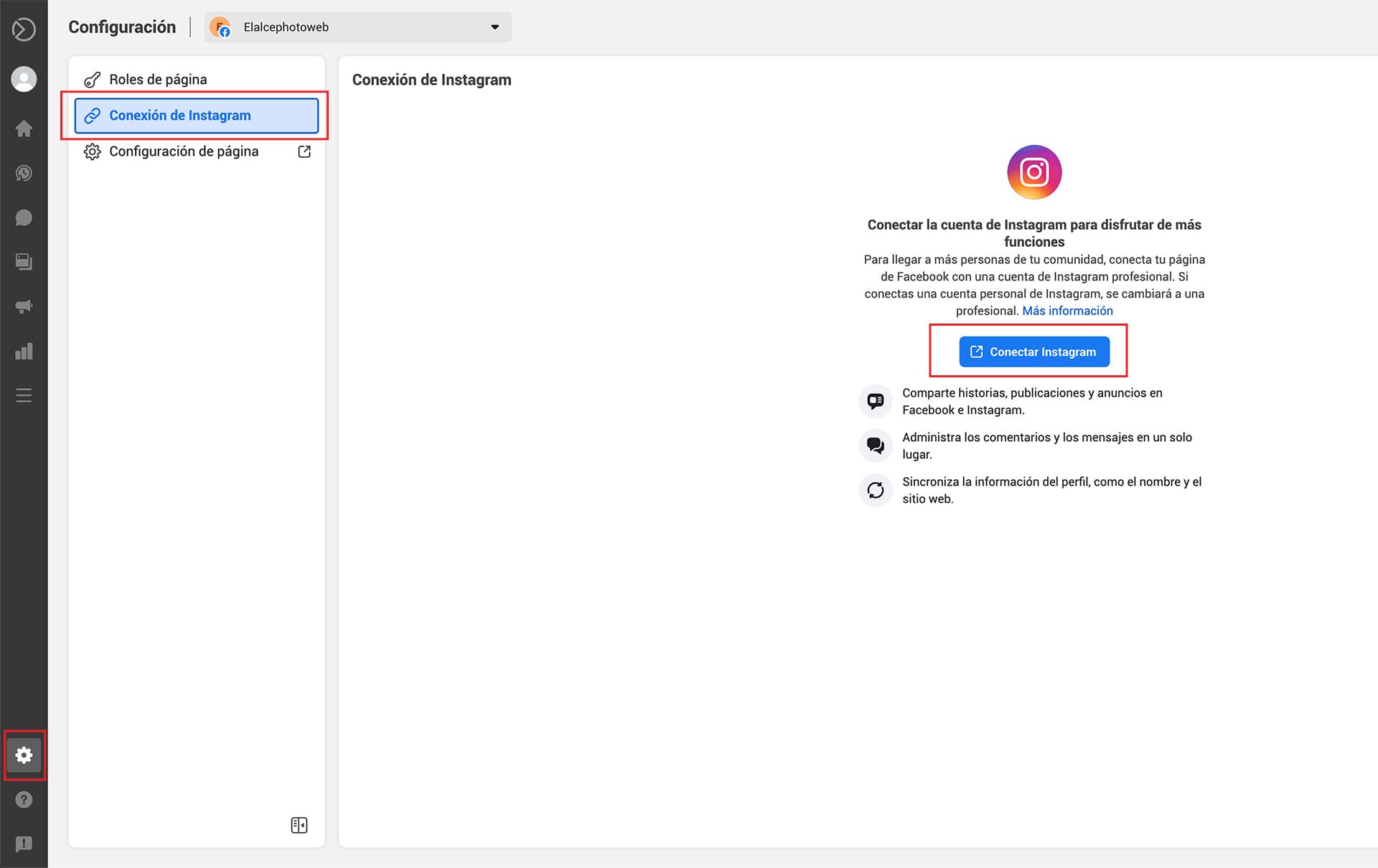
Task: Open the All tools hamburger menu
Action: coord(24,395)
